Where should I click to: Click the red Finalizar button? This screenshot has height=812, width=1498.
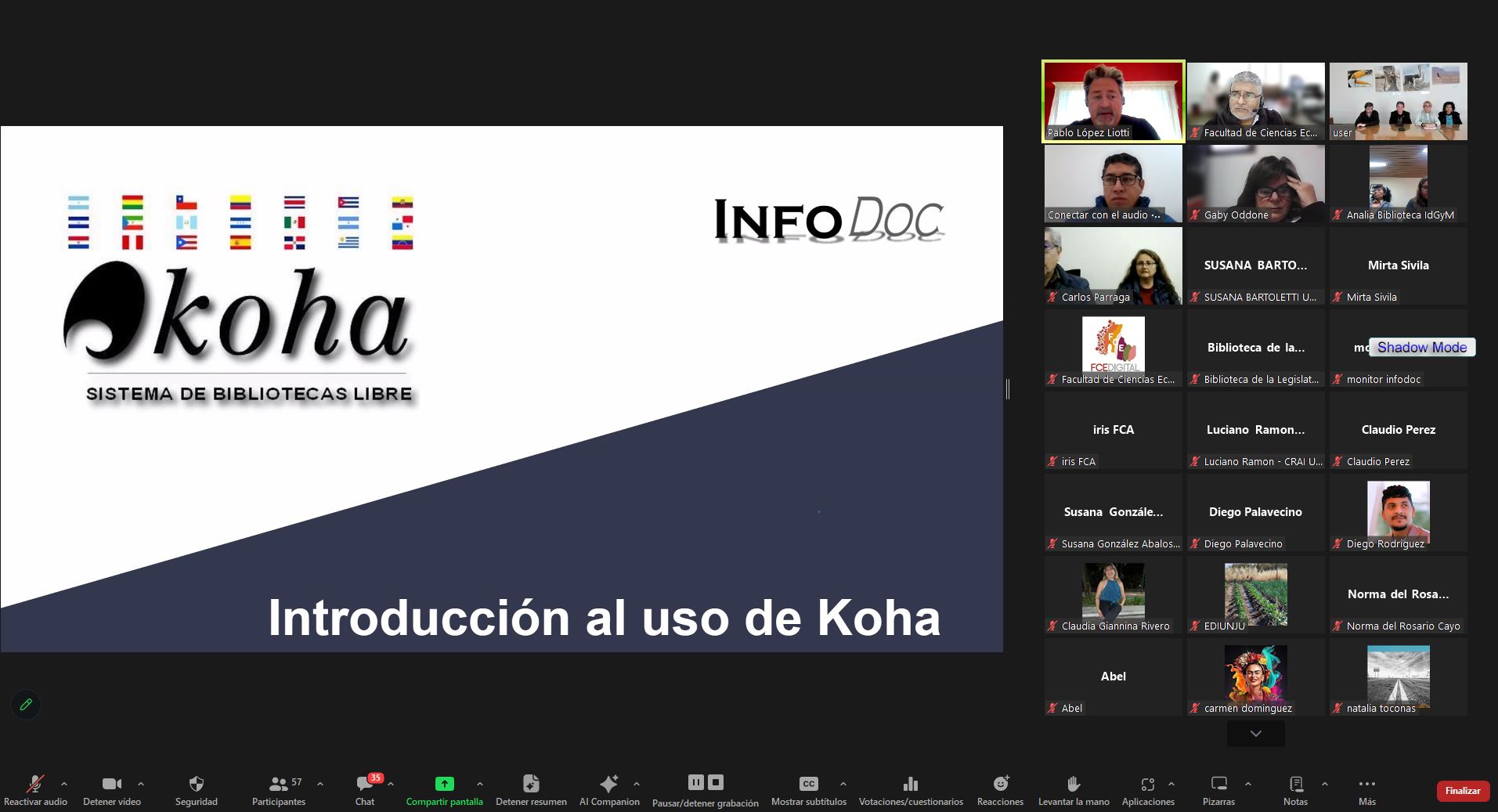coord(1463,791)
